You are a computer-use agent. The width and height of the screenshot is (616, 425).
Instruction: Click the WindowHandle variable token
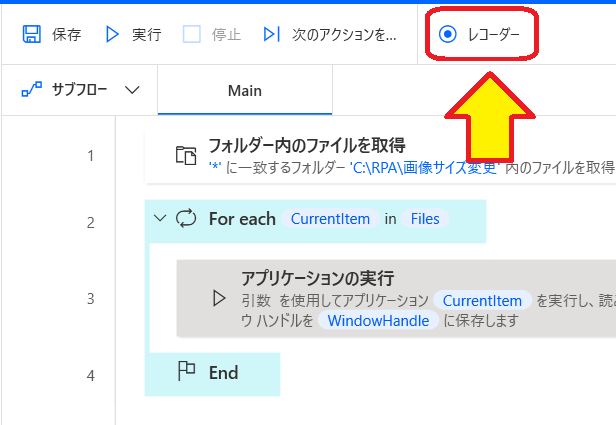click(x=379, y=321)
